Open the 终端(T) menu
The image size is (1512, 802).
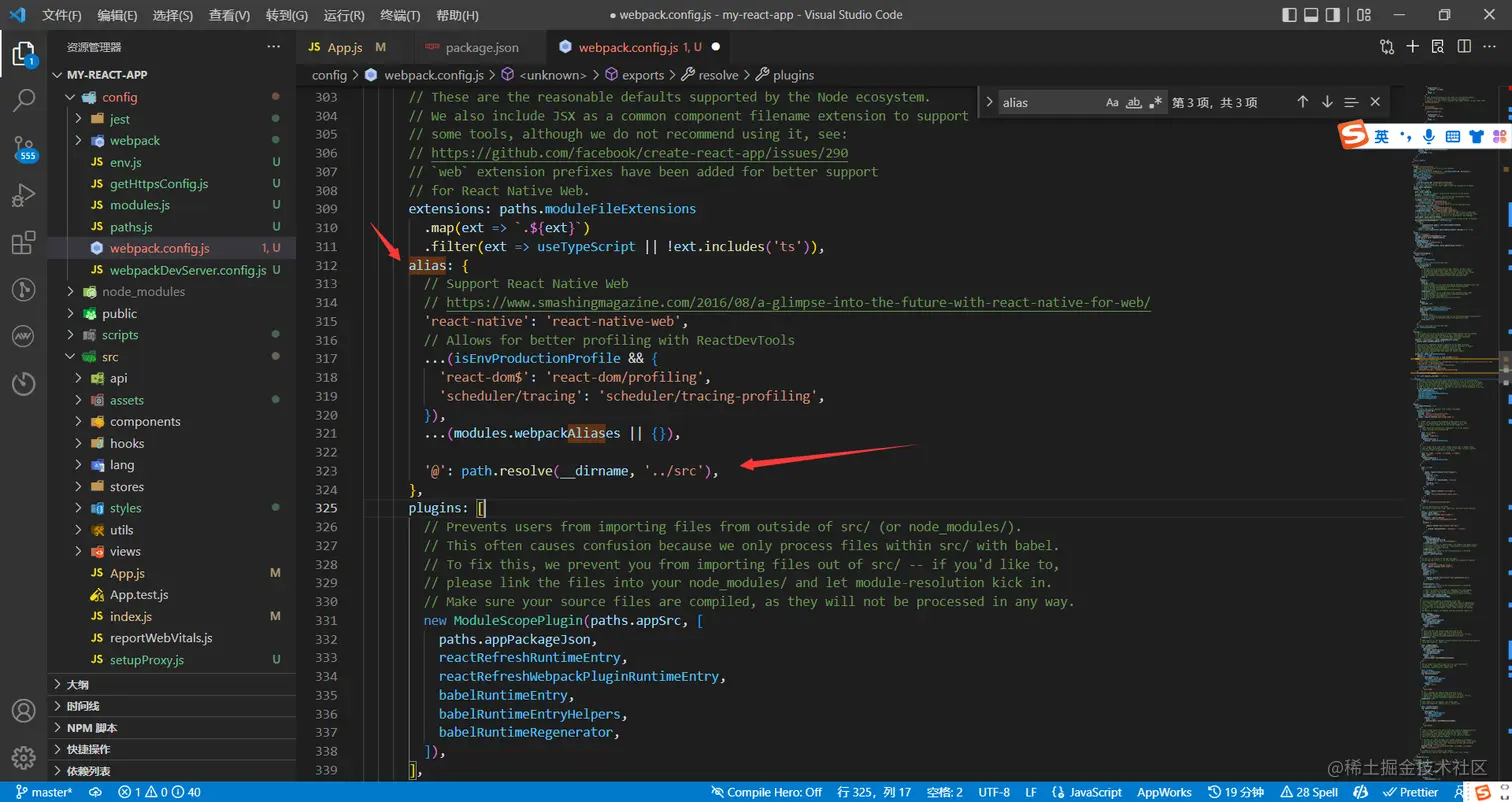(400, 16)
